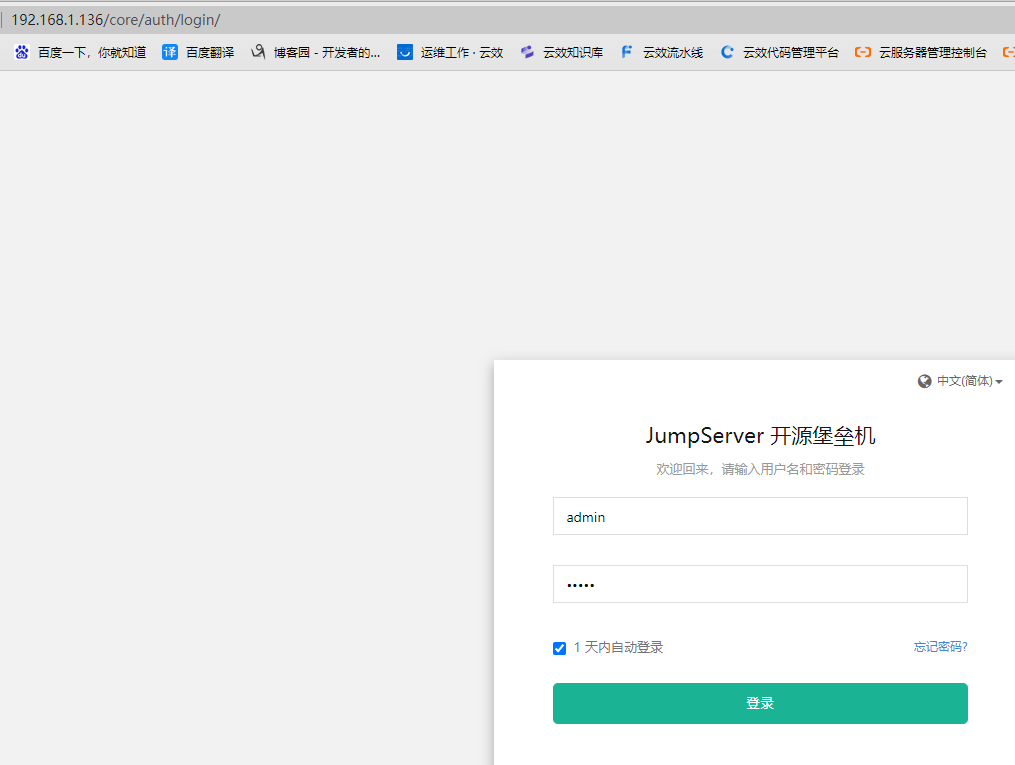Click the Baidu paw bookmark icon
The image size is (1015, 765).
pyautogui.click(x=22, y=52)
